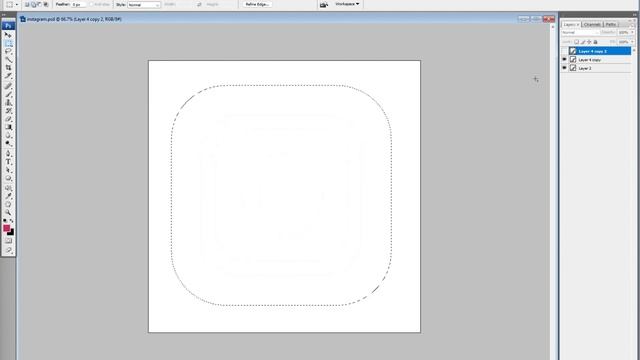
Task: Click the Layer 4 copy thumbnail
Action: 573,60
